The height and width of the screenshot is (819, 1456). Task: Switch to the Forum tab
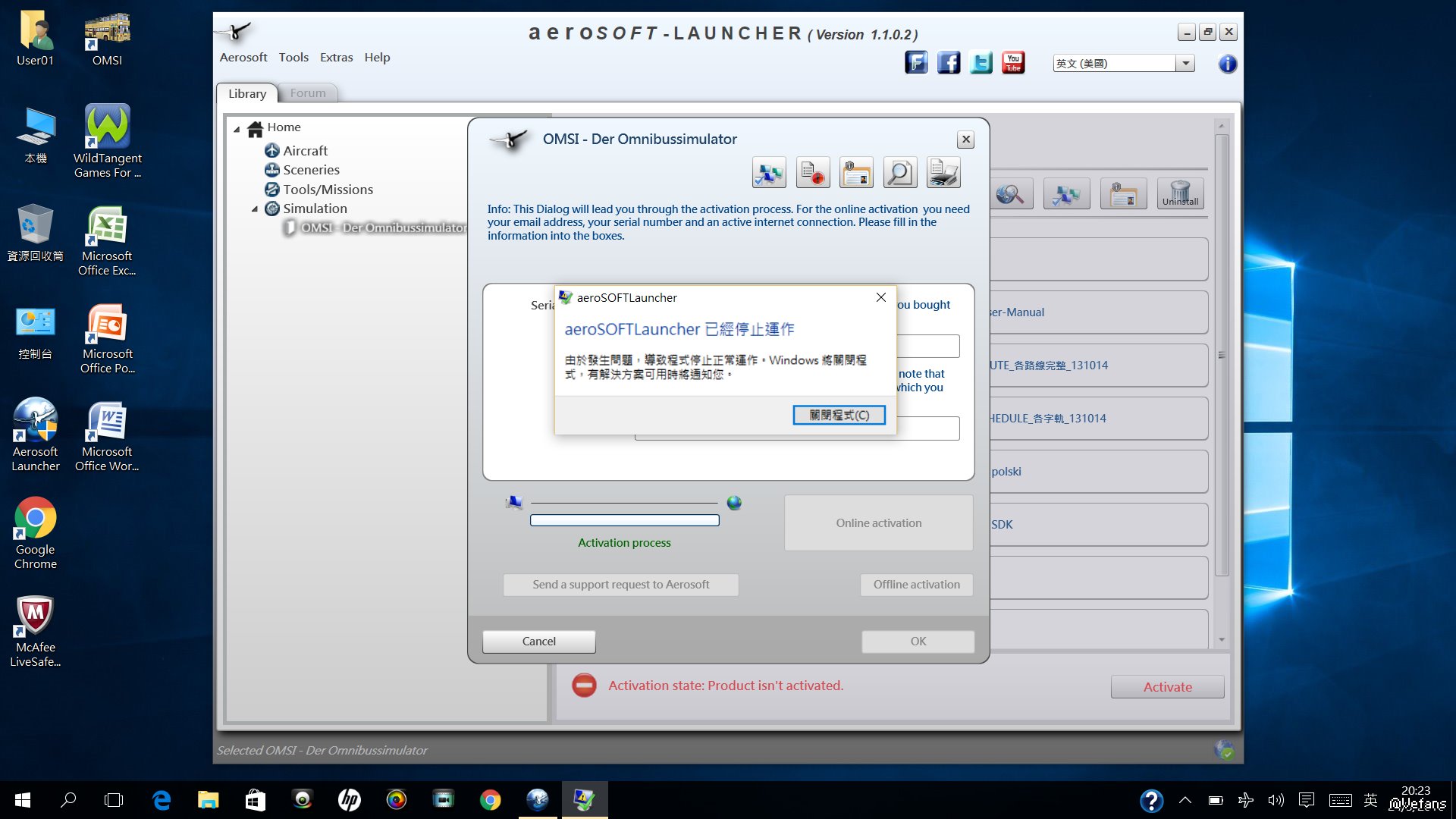[x=308, y=93]
